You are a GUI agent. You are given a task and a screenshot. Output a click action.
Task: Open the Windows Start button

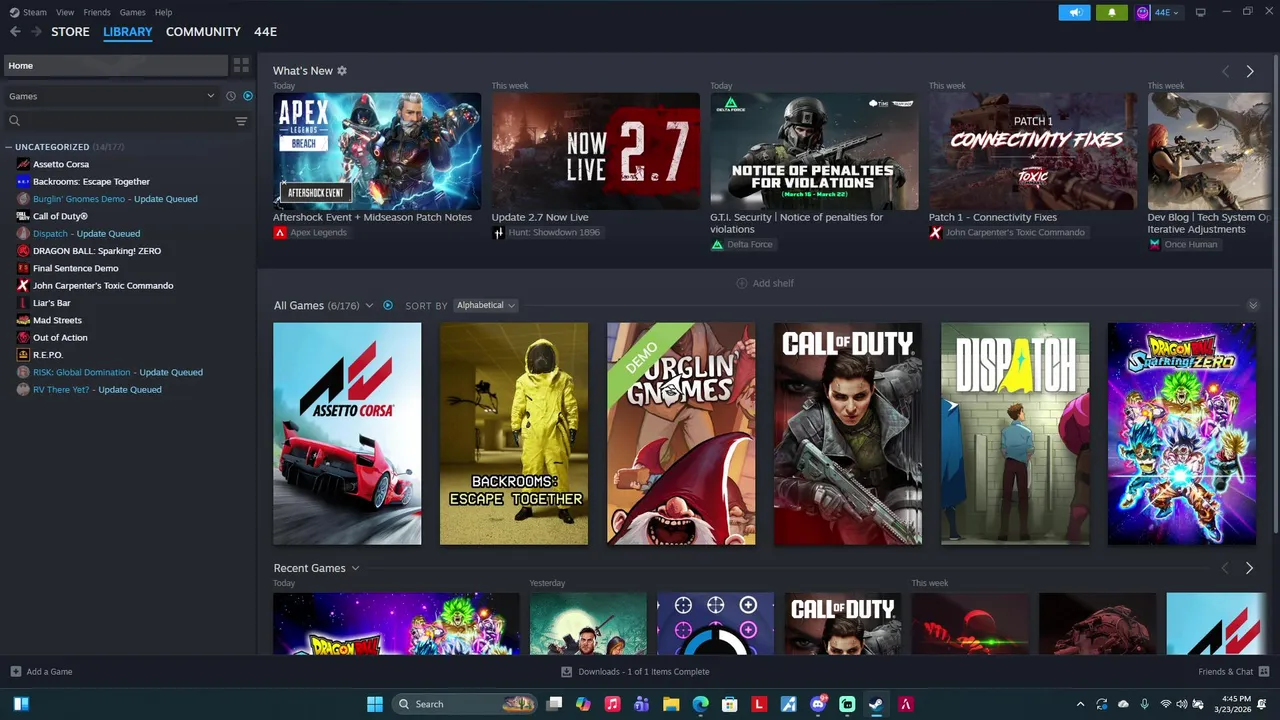tap(375, 704)
